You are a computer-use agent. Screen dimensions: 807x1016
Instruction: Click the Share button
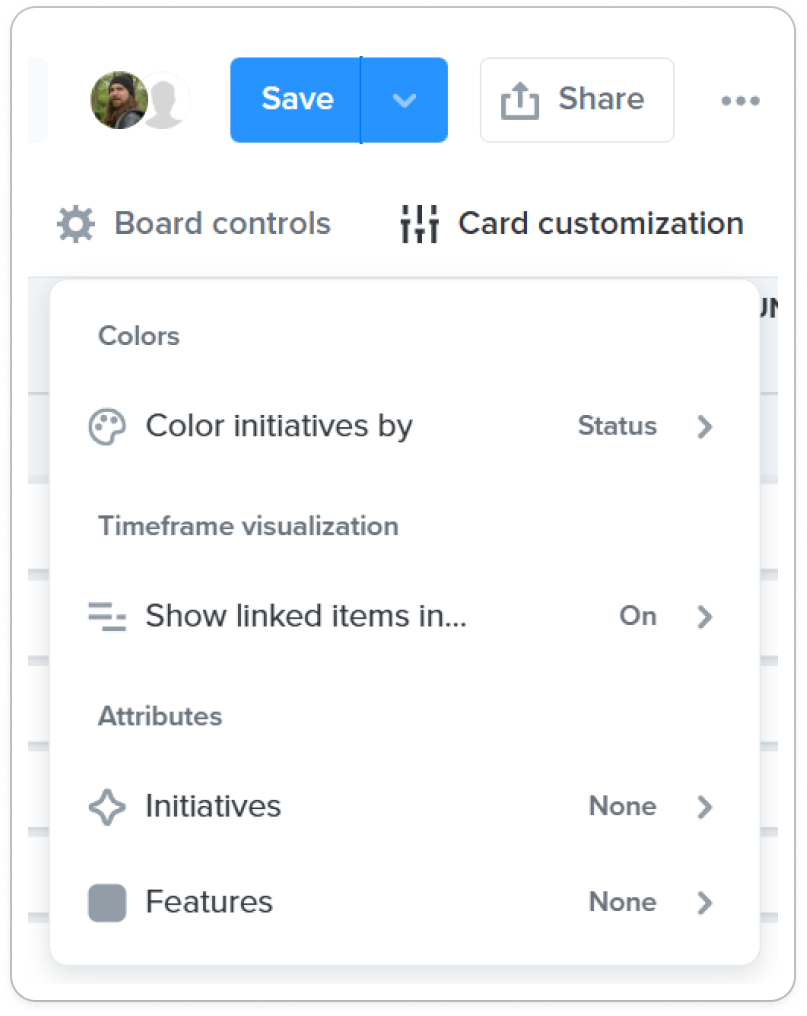pyautogui.click(x=577, y=100)
